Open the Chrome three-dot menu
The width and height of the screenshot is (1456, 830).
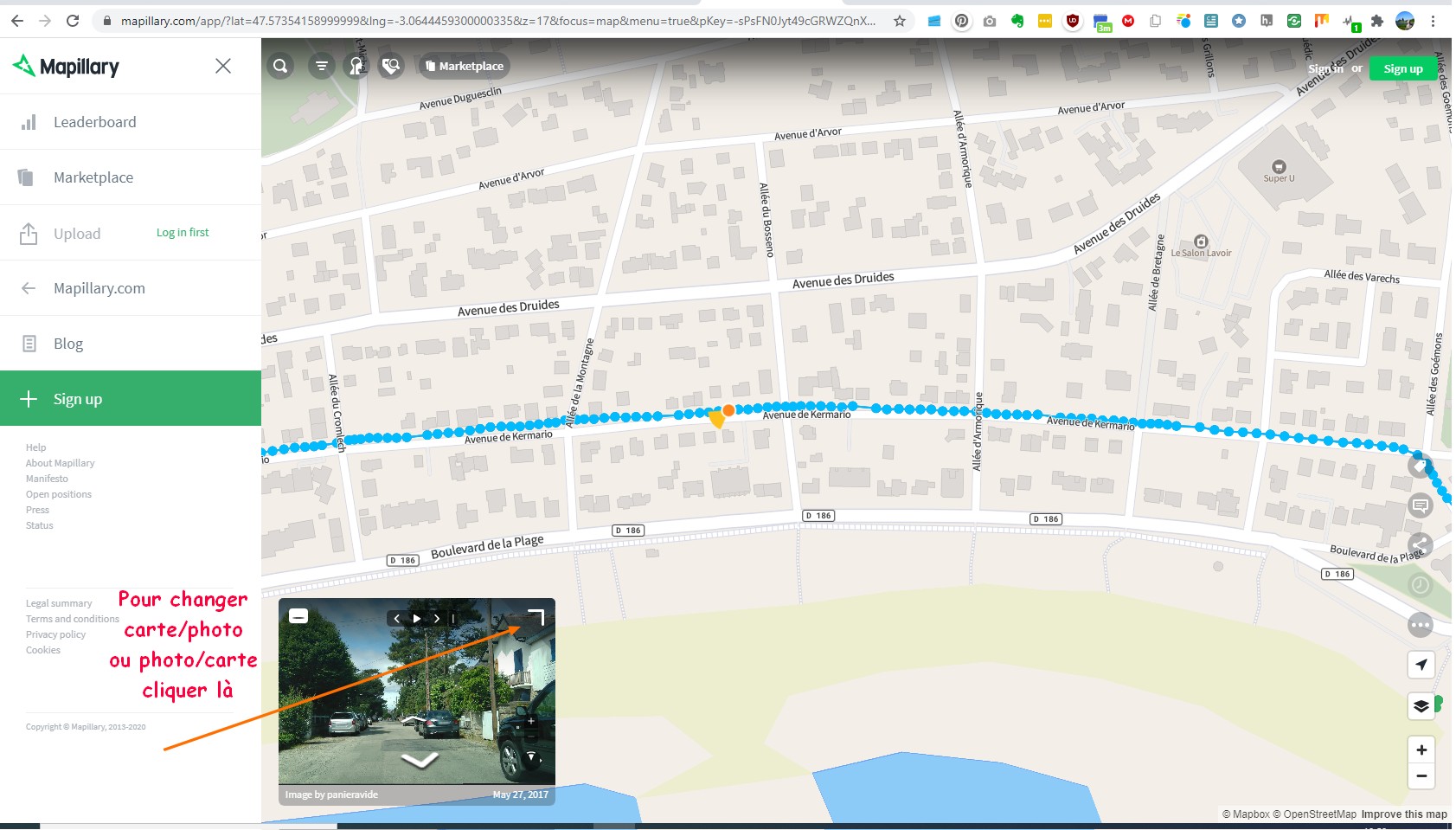tap(1433, 21)
